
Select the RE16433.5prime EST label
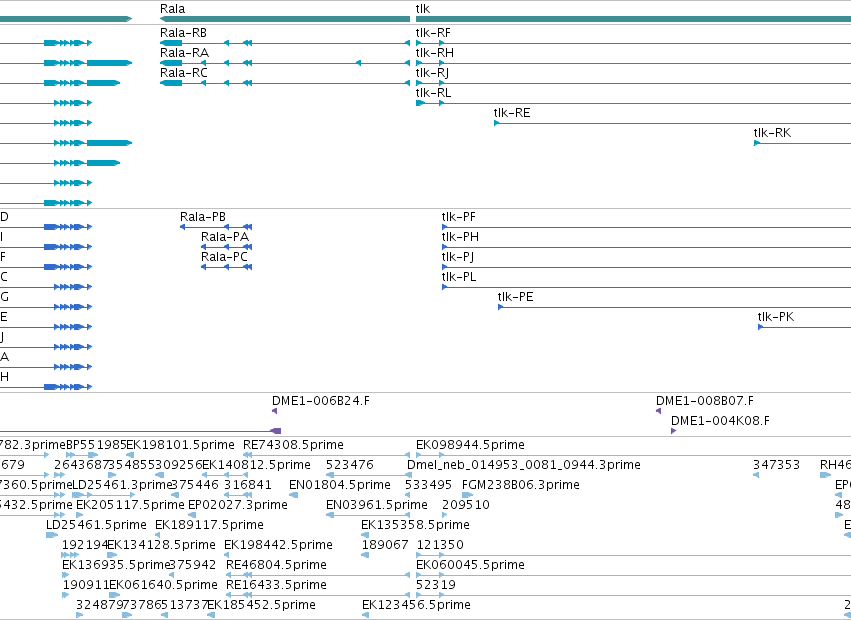click(276, 585)
